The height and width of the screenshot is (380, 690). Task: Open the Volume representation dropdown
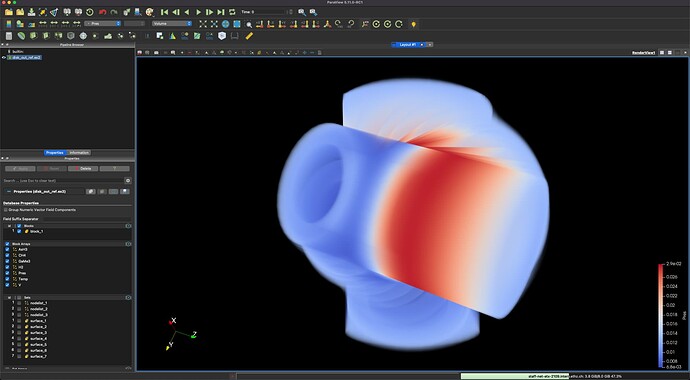tap(172, 24)
